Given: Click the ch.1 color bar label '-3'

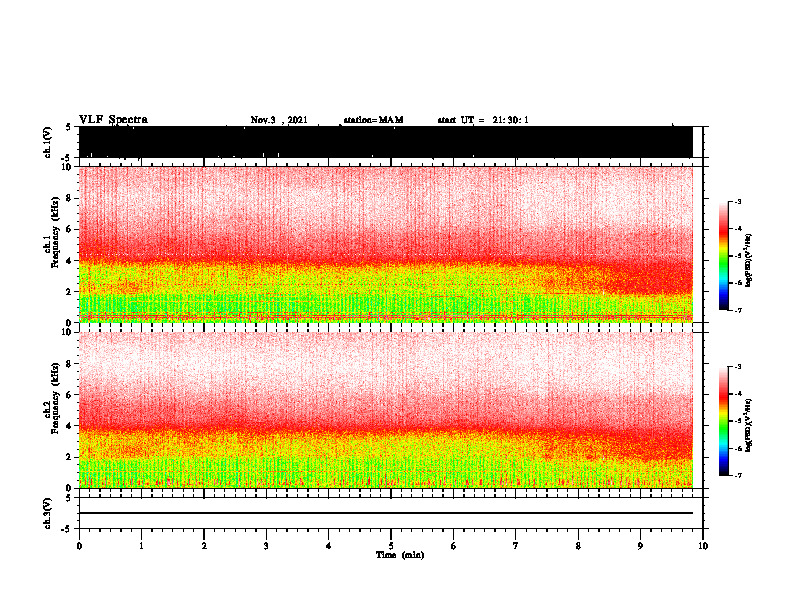Looking at the screenshot, I should click(737, 201).
